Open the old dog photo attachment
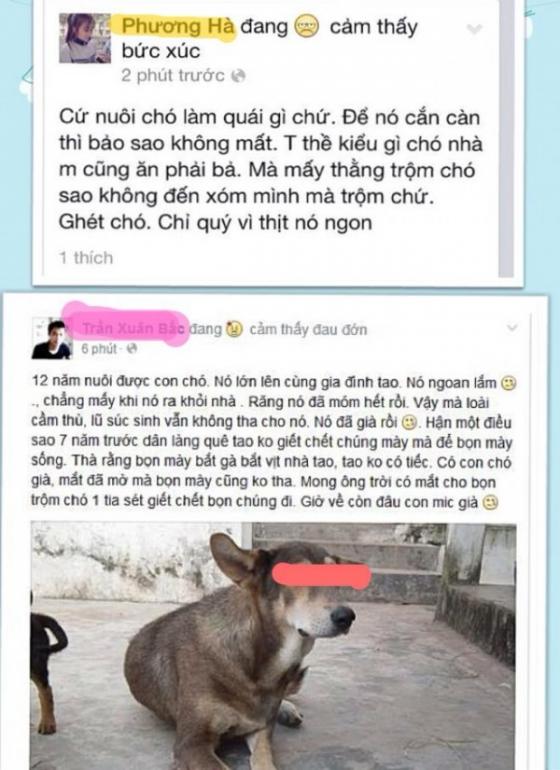Image resolution: width=560 pixels, height=770 pixels. tap(273, 646)
